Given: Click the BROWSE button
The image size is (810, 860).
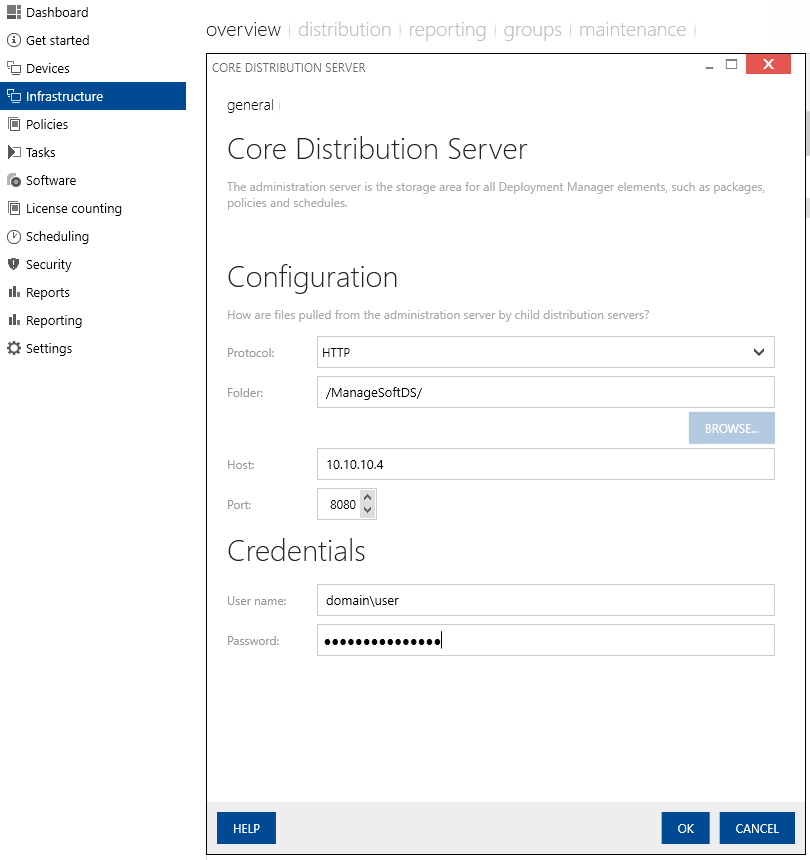Looking at the screenshot, I should 732,428.
